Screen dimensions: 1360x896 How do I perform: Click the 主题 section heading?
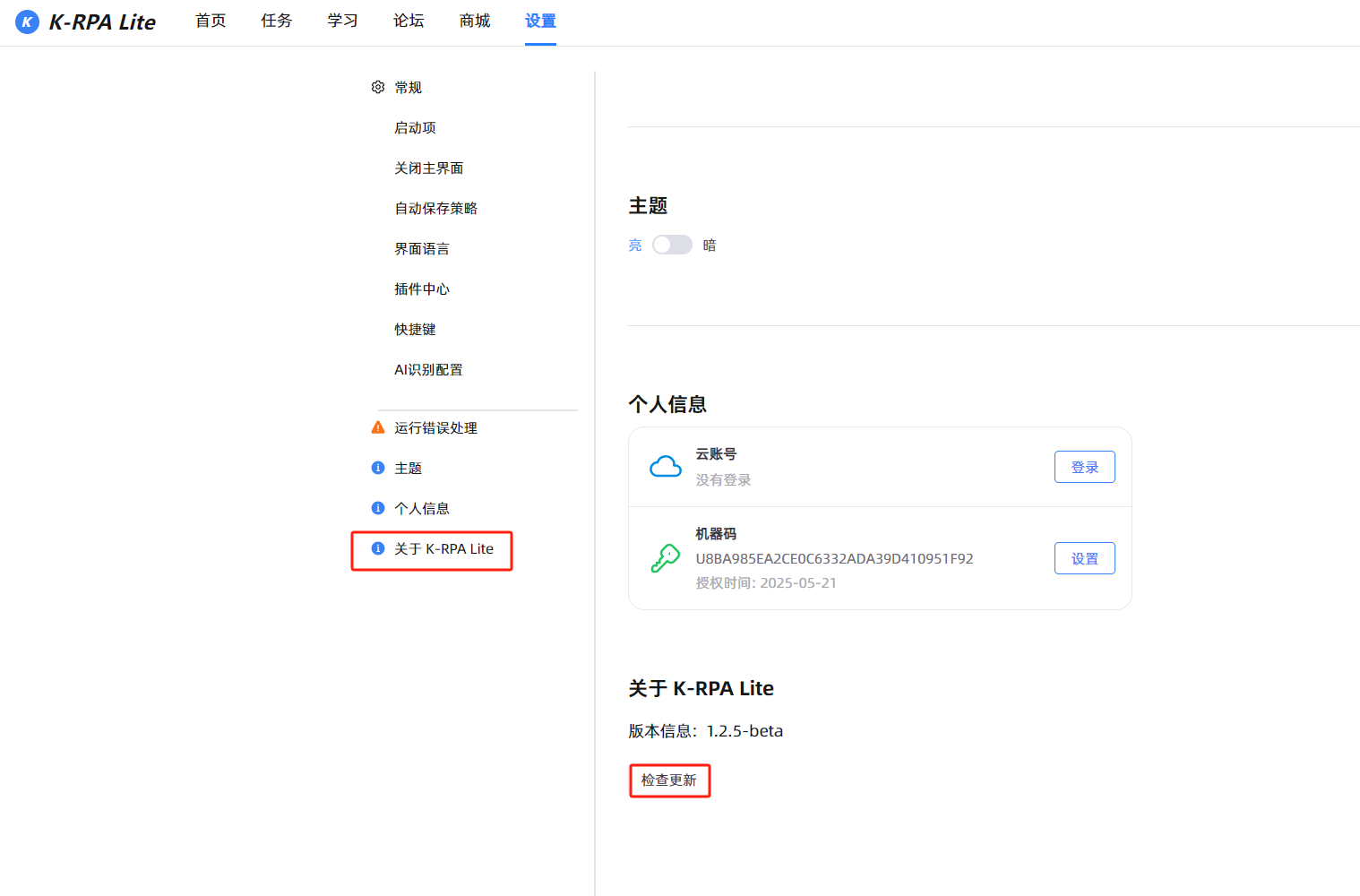[x=648, y=205]
